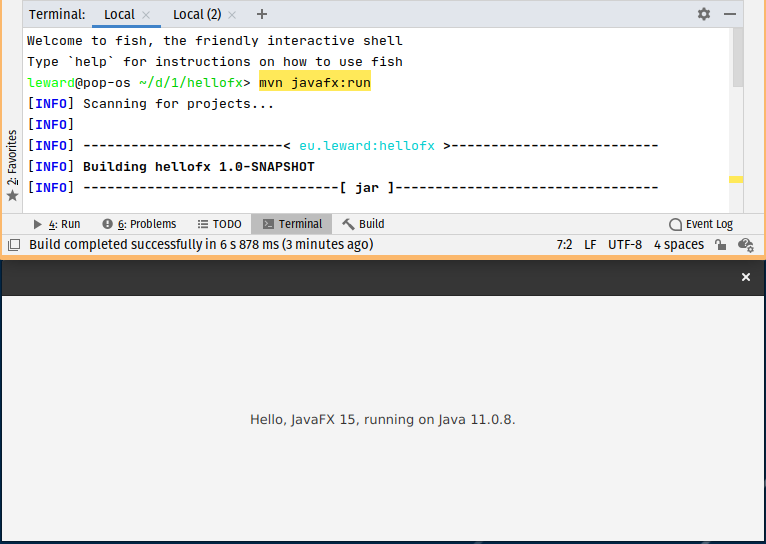Click the inspections status icon in status bar

[x=746, y=245]
